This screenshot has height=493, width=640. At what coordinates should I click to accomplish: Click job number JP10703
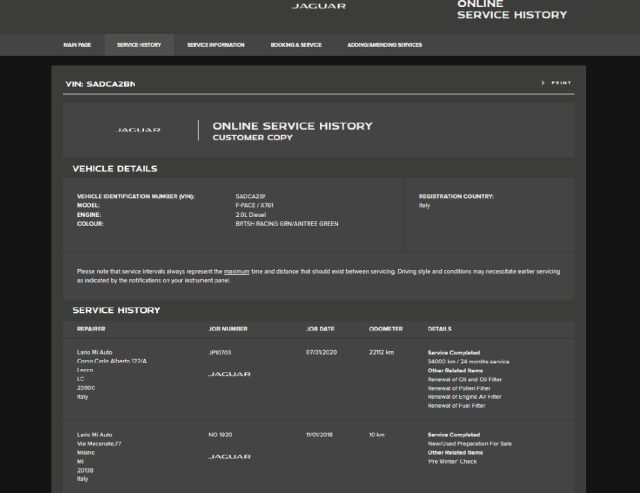220,353
